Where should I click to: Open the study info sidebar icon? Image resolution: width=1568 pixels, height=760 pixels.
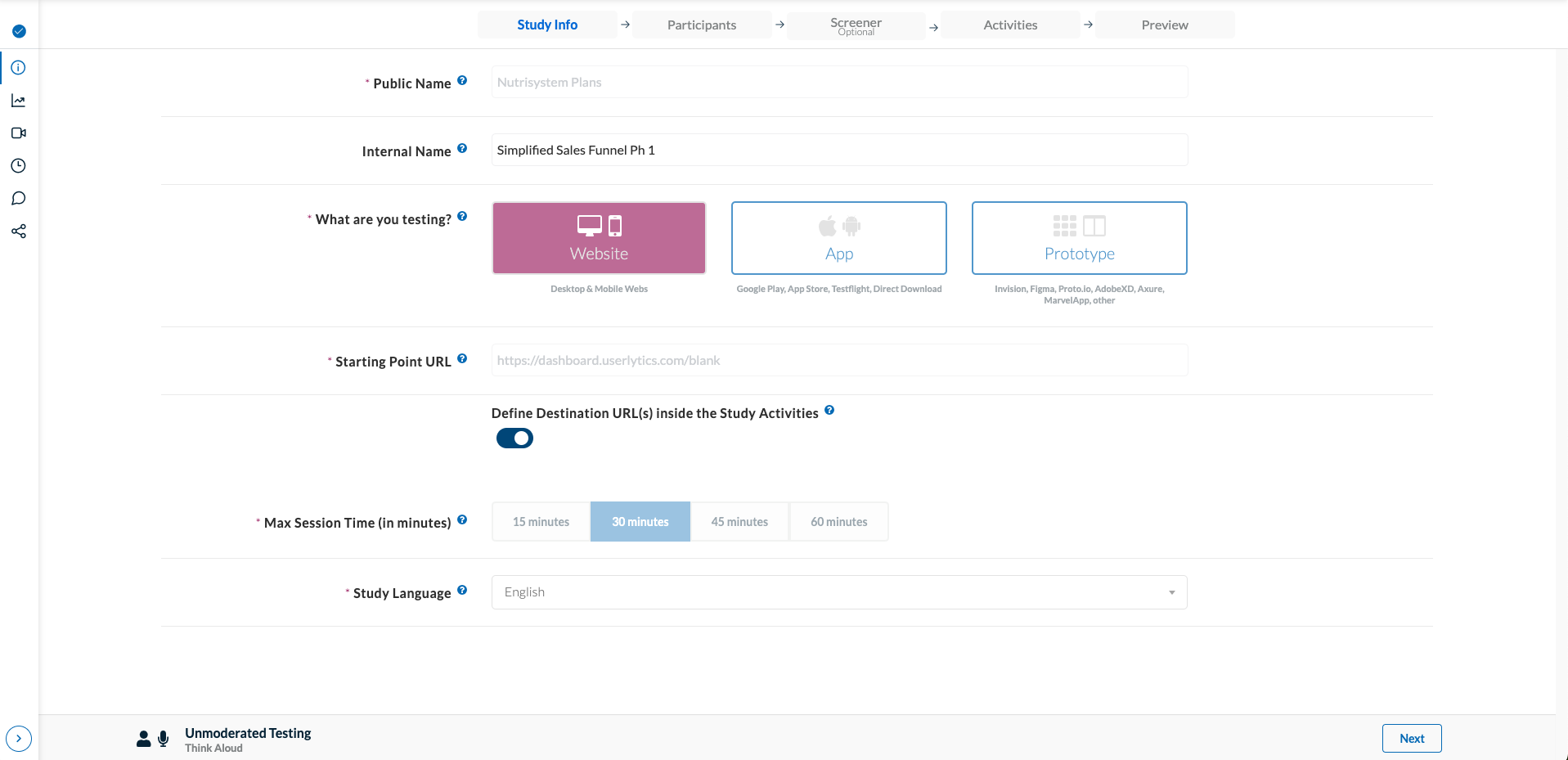tap(19, 67)
